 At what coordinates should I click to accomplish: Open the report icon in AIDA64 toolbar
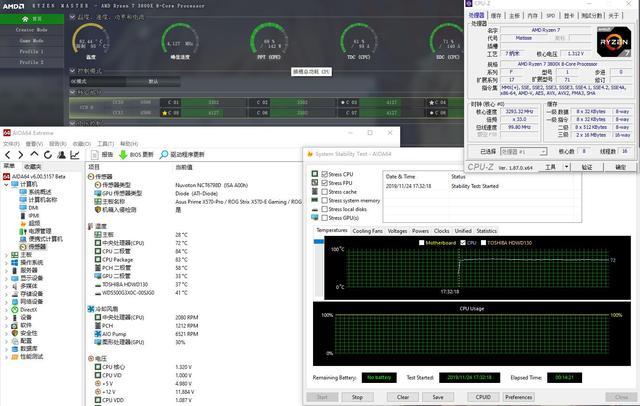96,155
